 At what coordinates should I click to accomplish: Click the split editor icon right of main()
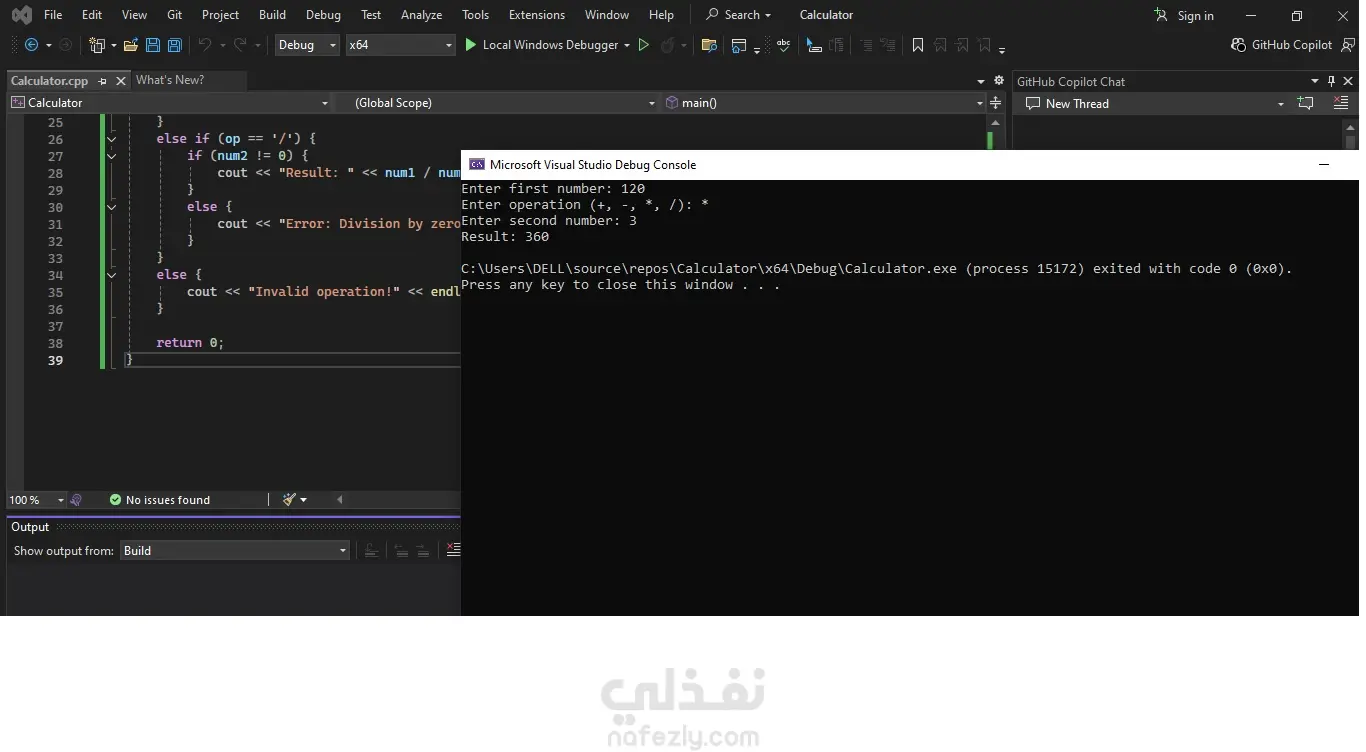(x=995, y=103)
